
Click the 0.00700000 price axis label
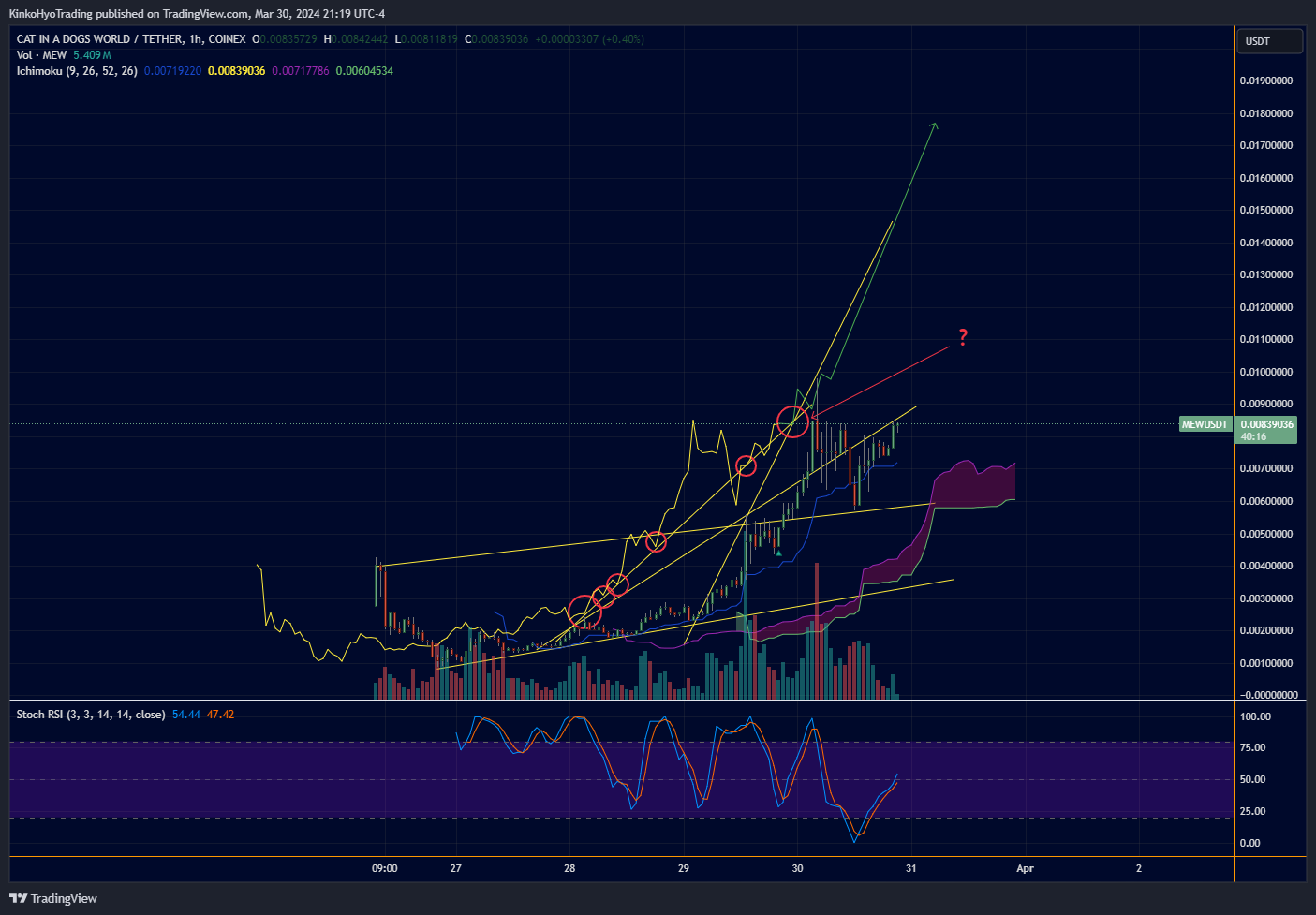(1266, 468)
